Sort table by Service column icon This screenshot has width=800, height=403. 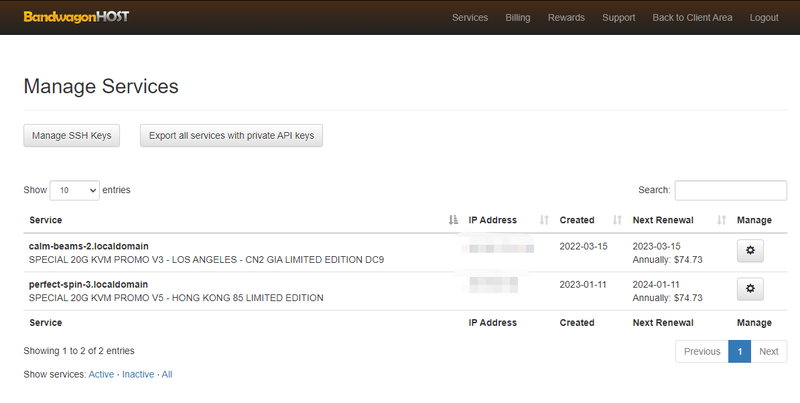click(453, 220)
